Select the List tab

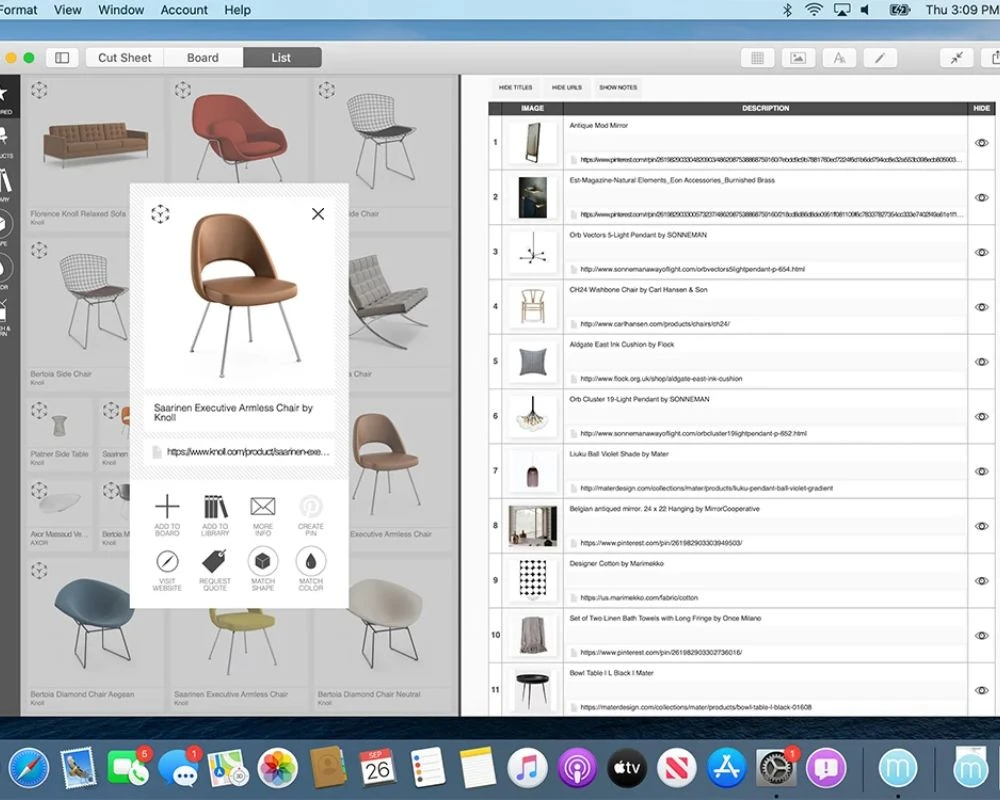click(281, 57)
